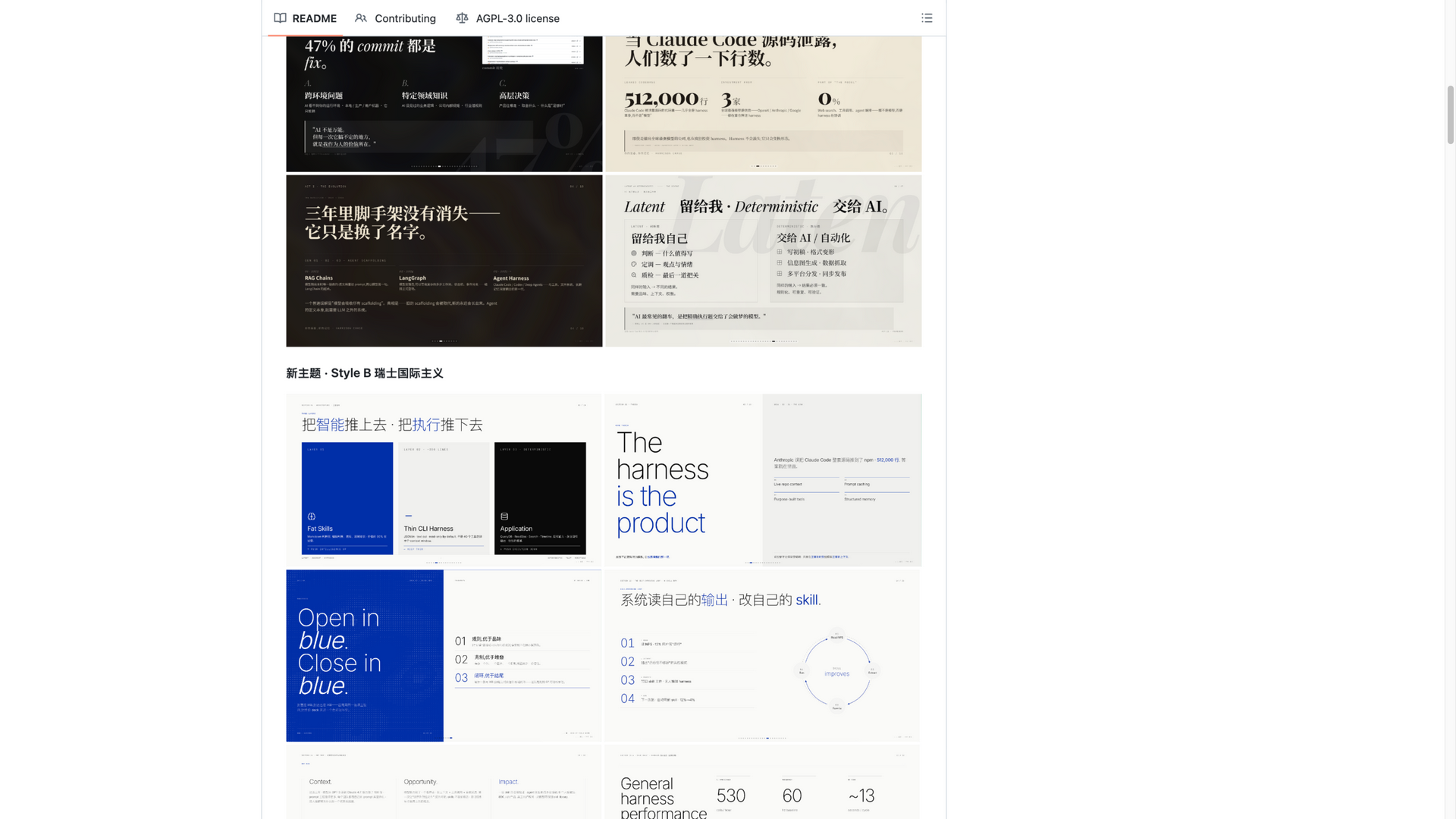Open the '系统读自己的输出 · 改自己的 skill' slide image
The image size is (1456, 819).
click(764, 656)
